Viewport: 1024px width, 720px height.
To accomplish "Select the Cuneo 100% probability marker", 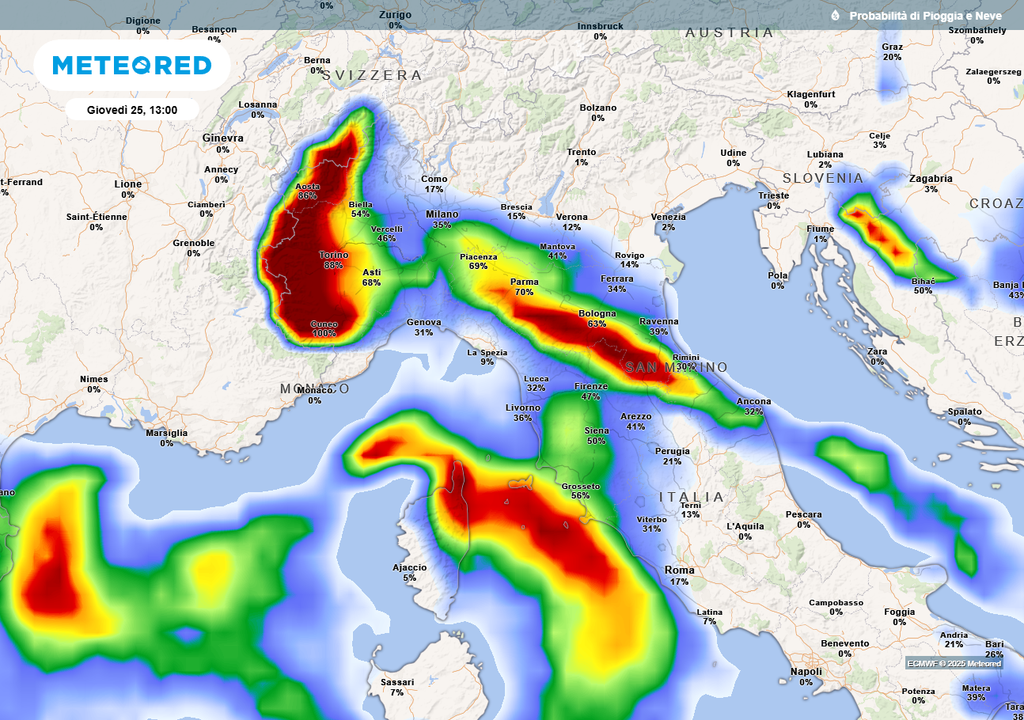I will [324, 327].
